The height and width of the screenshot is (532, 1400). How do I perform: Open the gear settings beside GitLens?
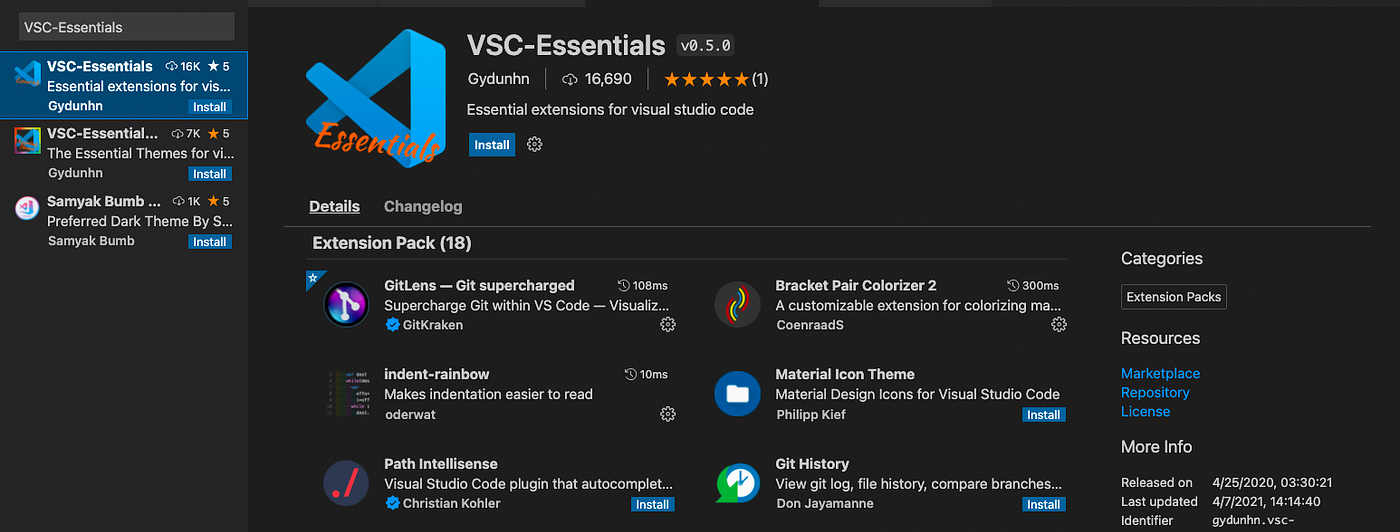click(668, 324)
